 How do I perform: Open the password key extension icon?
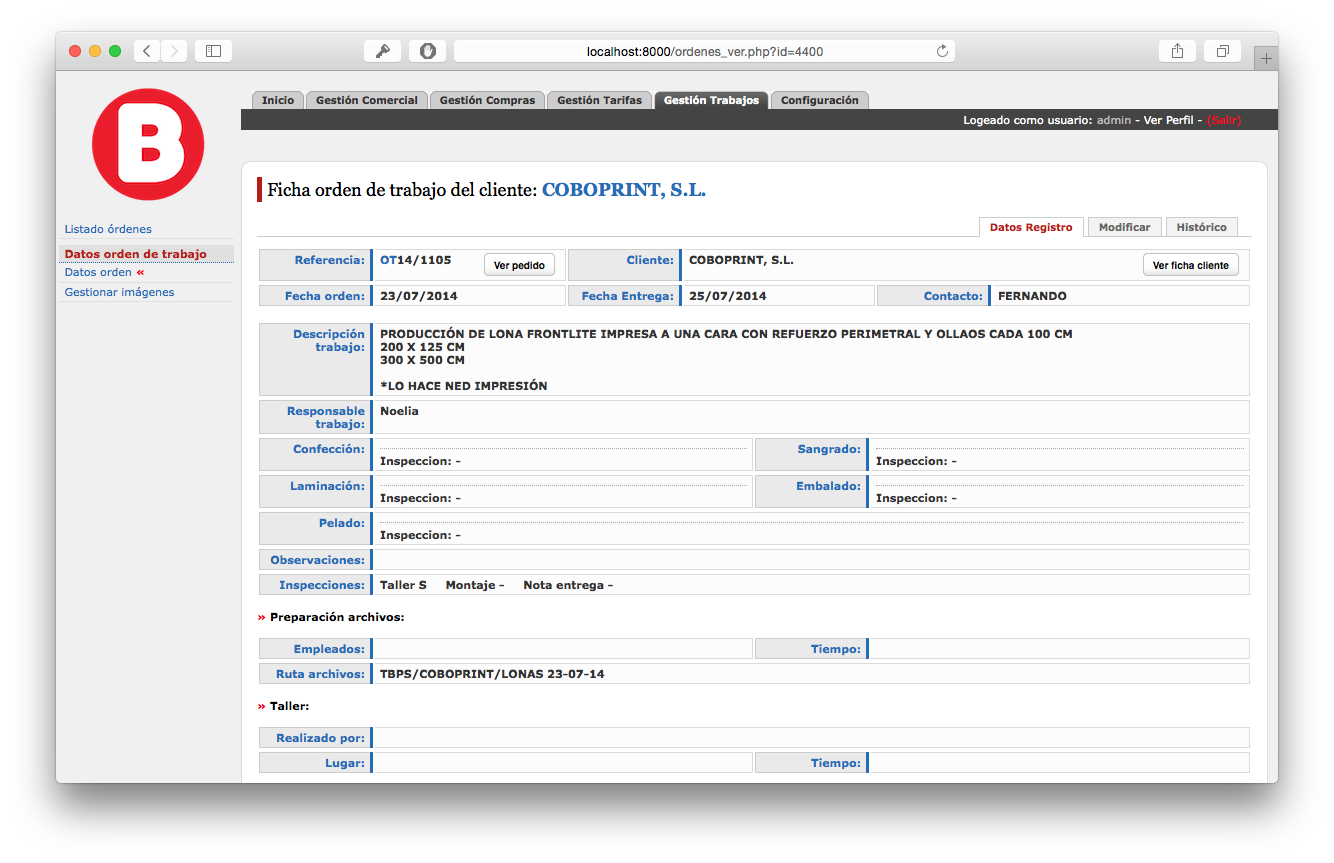pyautogui.click(x=382, y=51)
